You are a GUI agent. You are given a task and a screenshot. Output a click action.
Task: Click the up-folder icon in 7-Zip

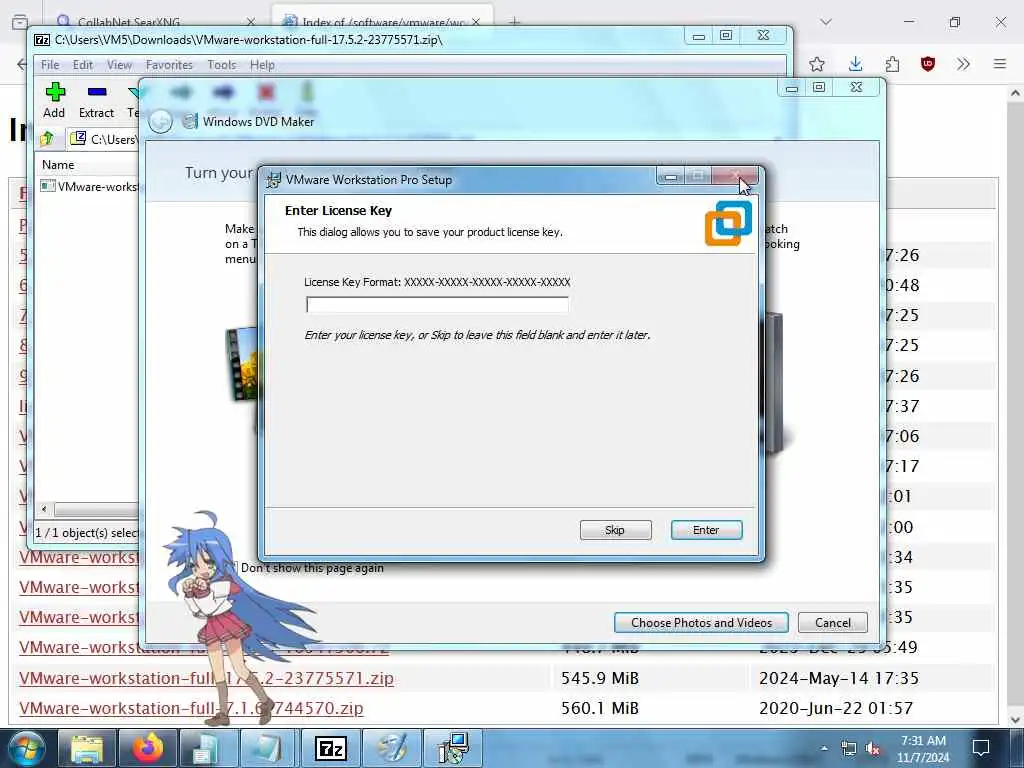47,138
